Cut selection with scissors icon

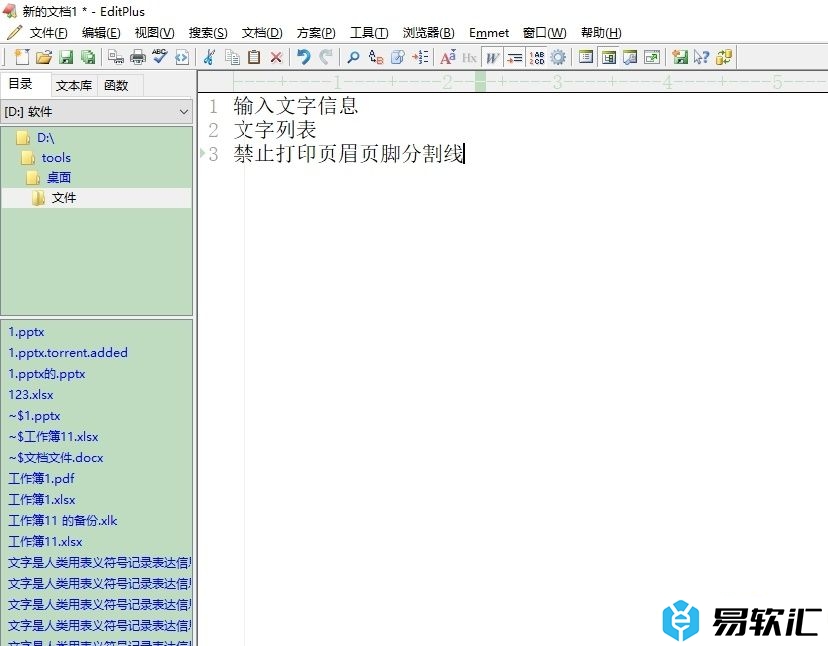210,57
